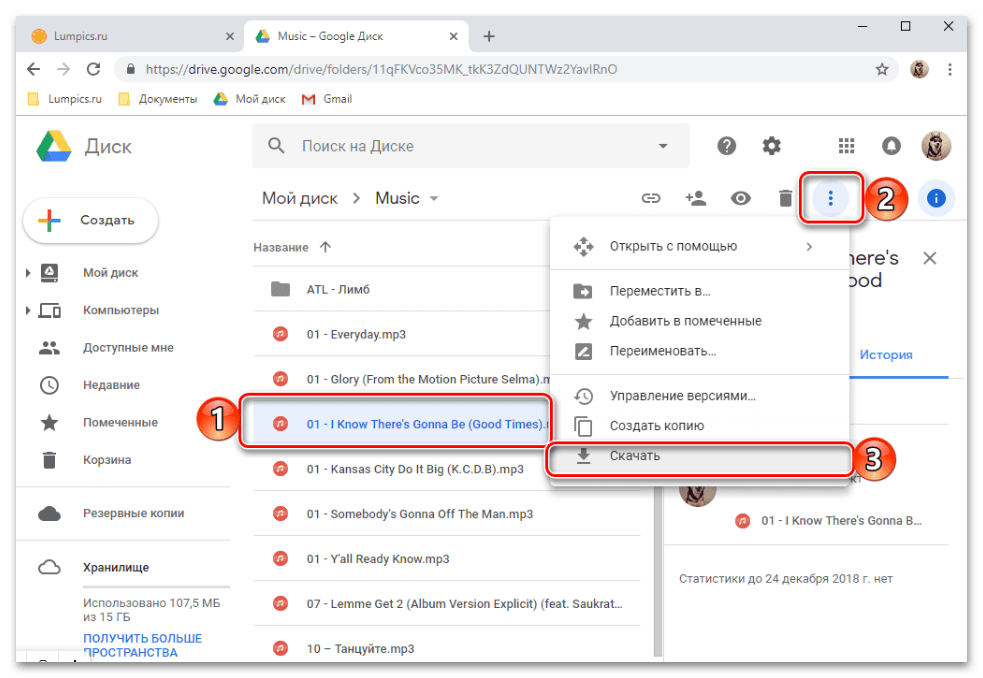Expand the Компьютеры sidebar item
The image size is (983, 678).
click(28, 311)
